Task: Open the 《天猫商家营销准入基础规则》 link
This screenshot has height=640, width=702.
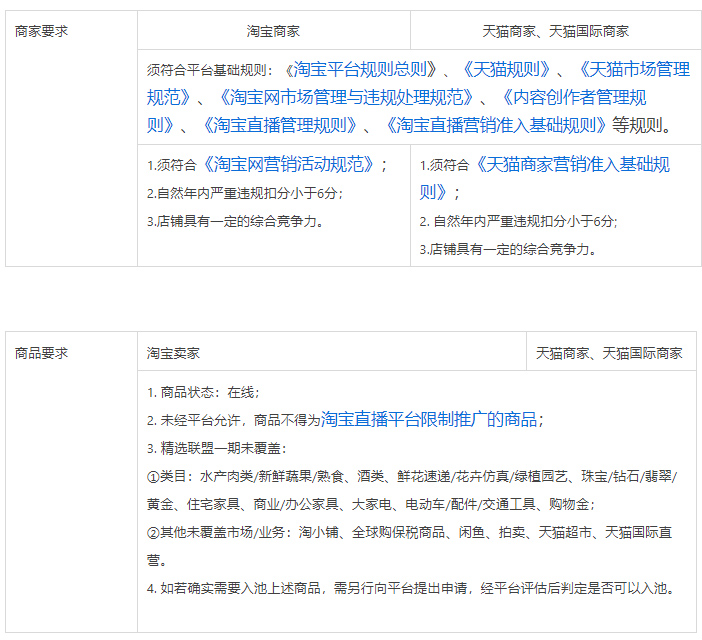Action: point(572,164)
